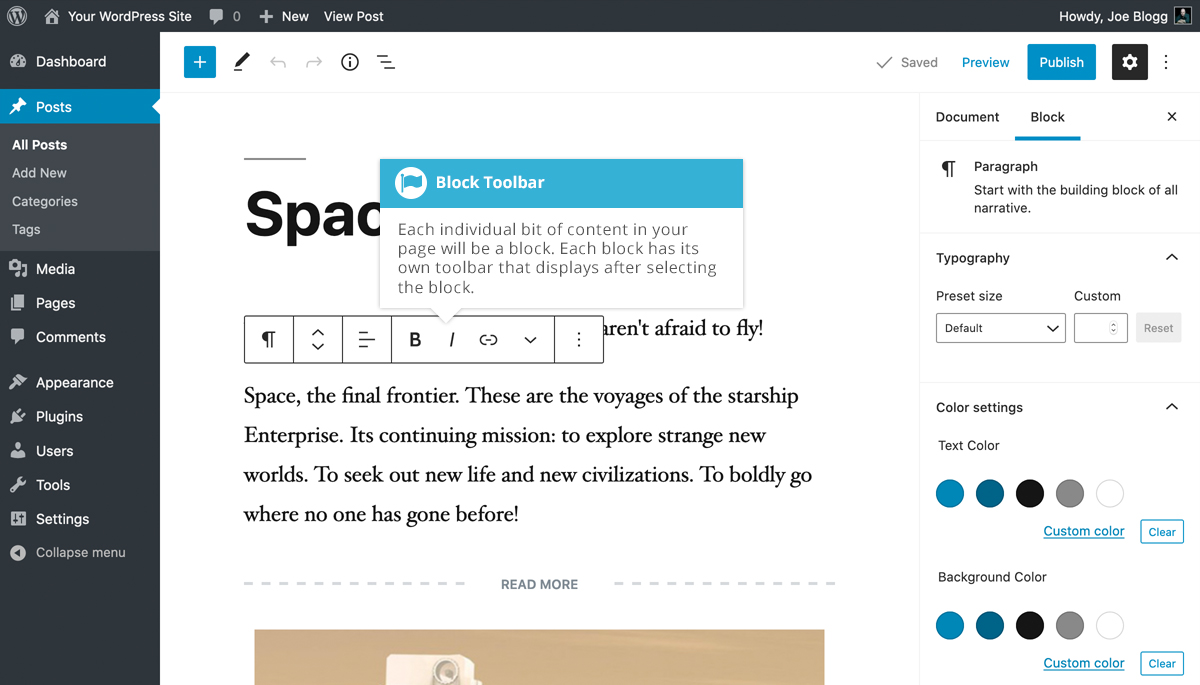
Task: Open the Content structure info icon
Action: click(x=350, y=62)
